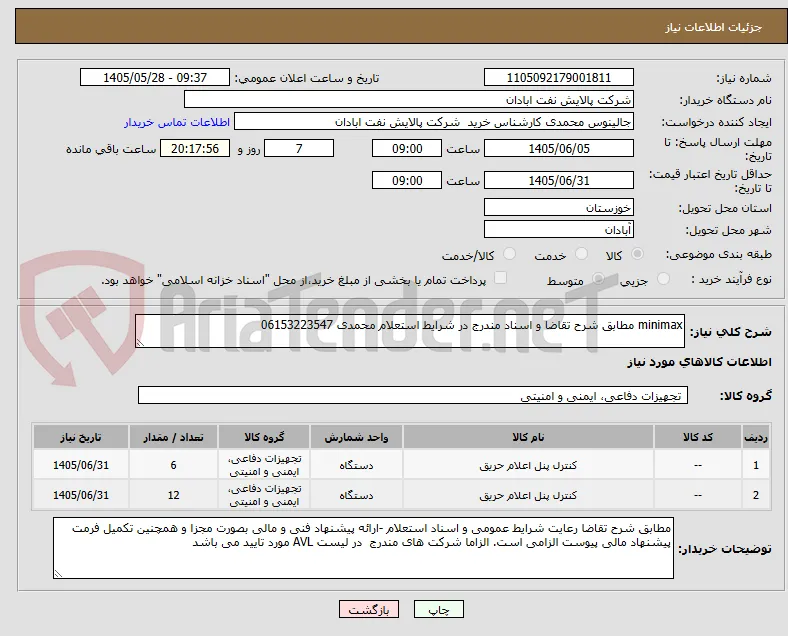
Task: Click response deadline time 09:00 field
Action: [407, 149]
